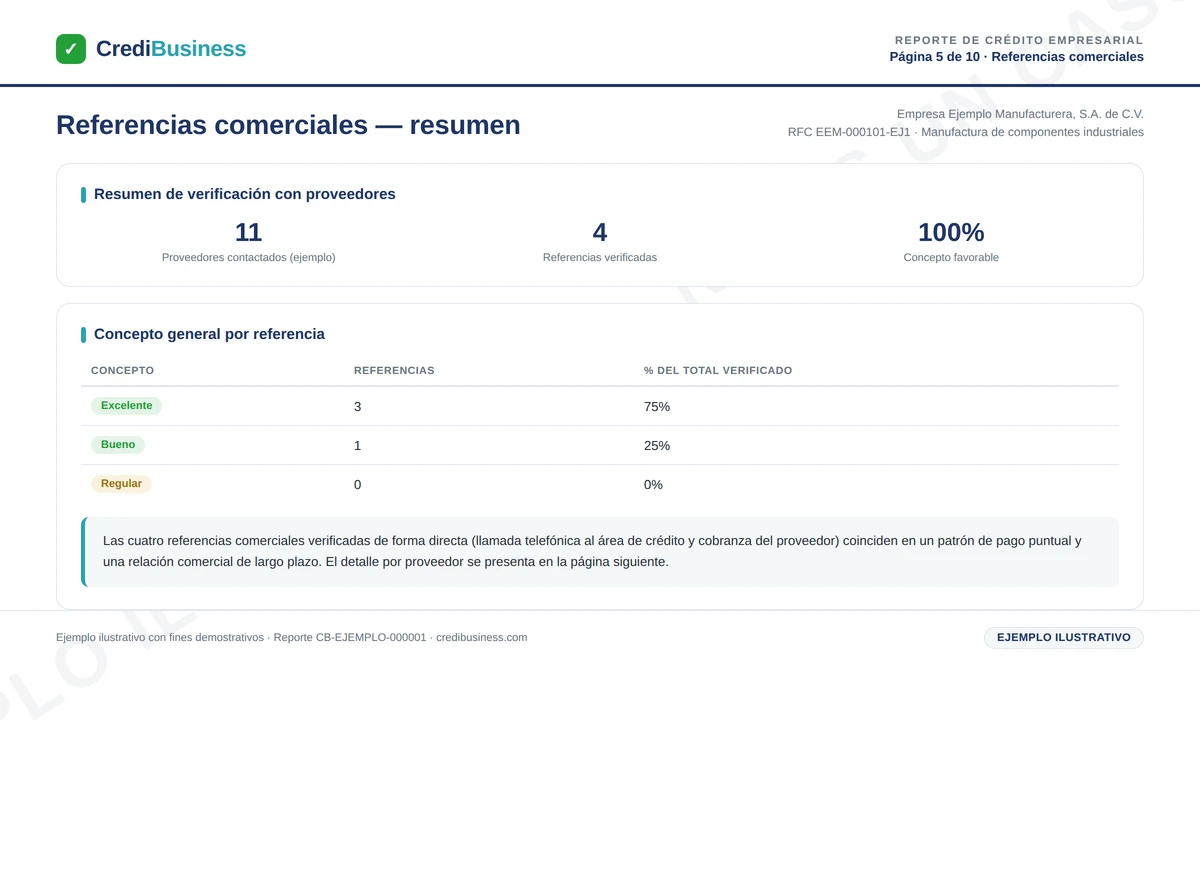Click the green CrediBusiness checkmark logo icon
1200x877 pixels.
(71, 49)
